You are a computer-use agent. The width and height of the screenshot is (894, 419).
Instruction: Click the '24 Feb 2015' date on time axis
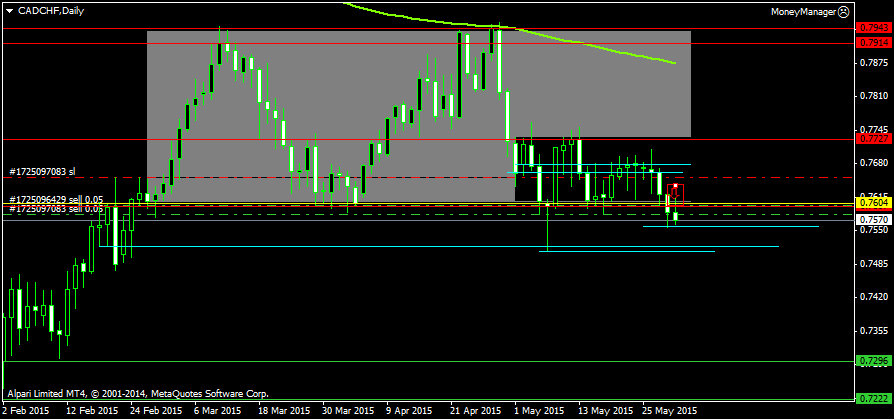[x=156, y=410]
